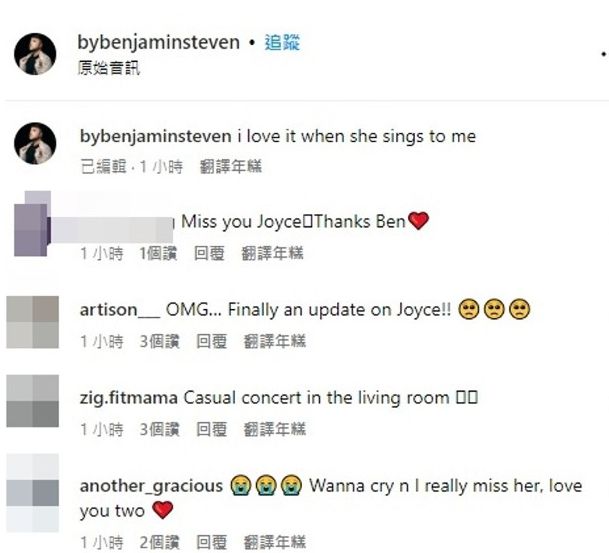Translate zig.fitmama's comment

(275, 430)
